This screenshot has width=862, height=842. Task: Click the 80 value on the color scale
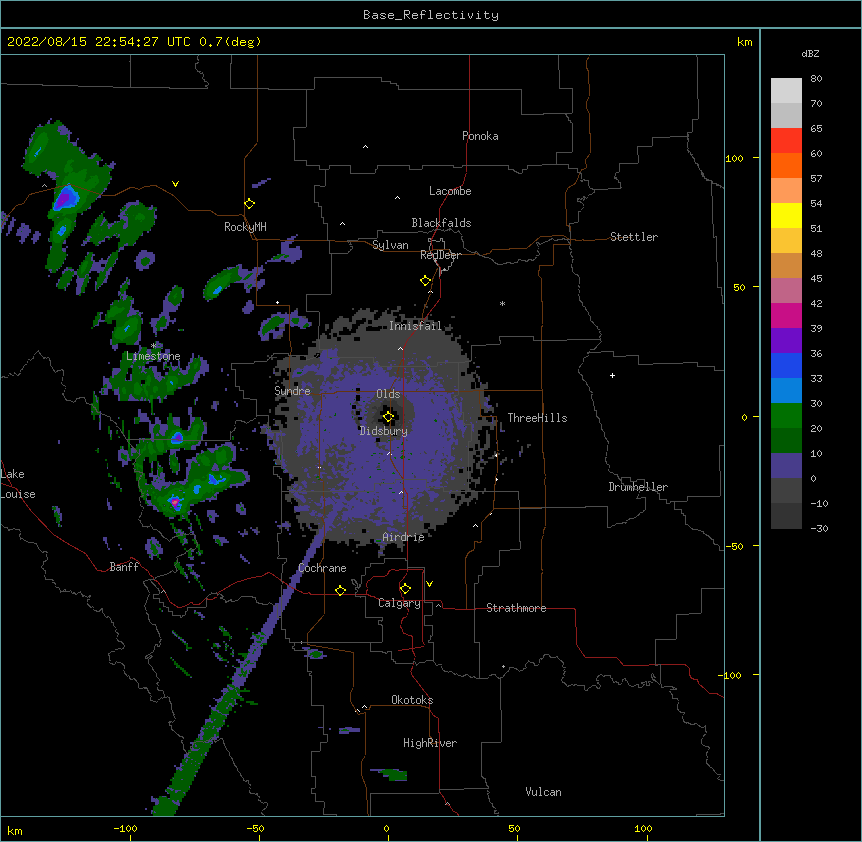pyautogui.click(x=816, y=79)
